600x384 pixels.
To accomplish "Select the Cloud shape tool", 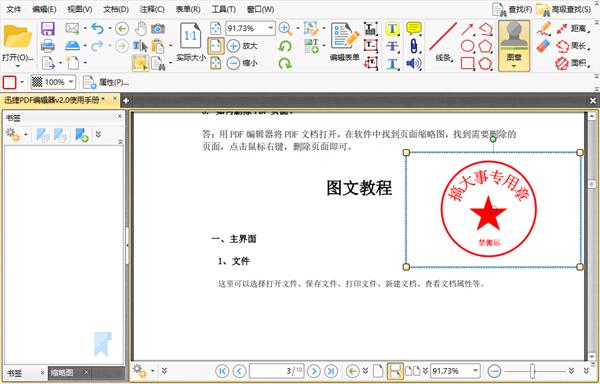I will (x=486, y=63).
